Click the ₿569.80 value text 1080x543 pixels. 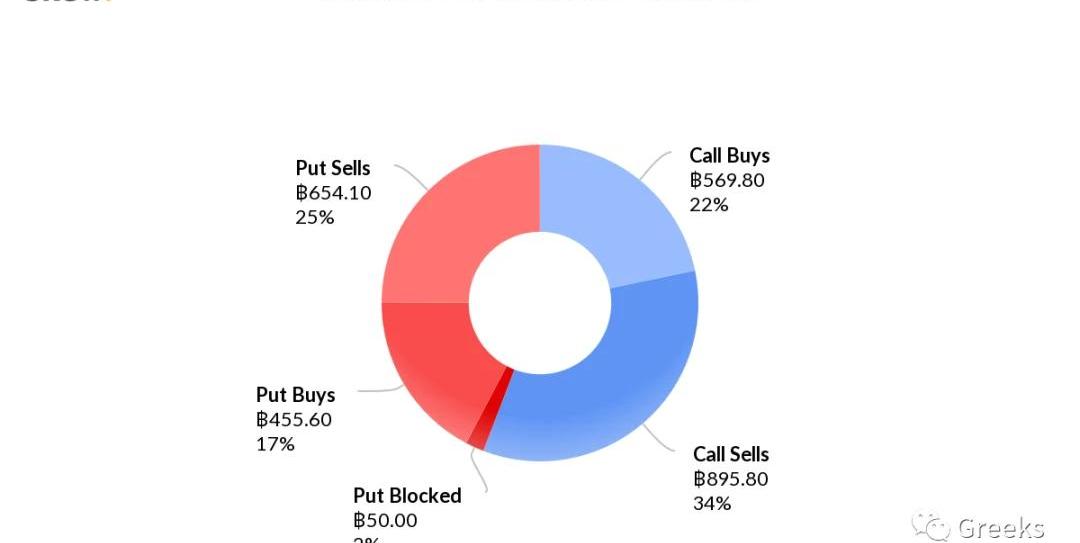(727, 180)
